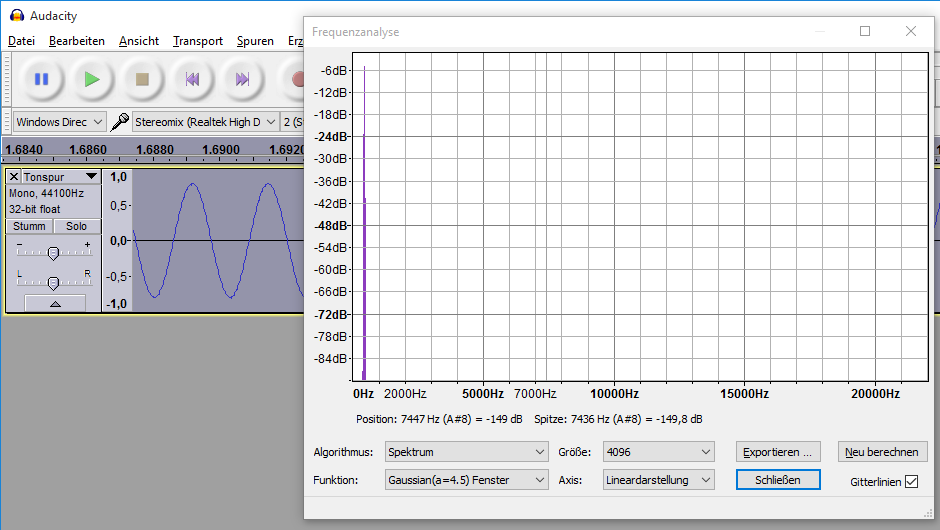
Task: Click the Mono, 44100Hz track info text
Action: click(46, 193)
